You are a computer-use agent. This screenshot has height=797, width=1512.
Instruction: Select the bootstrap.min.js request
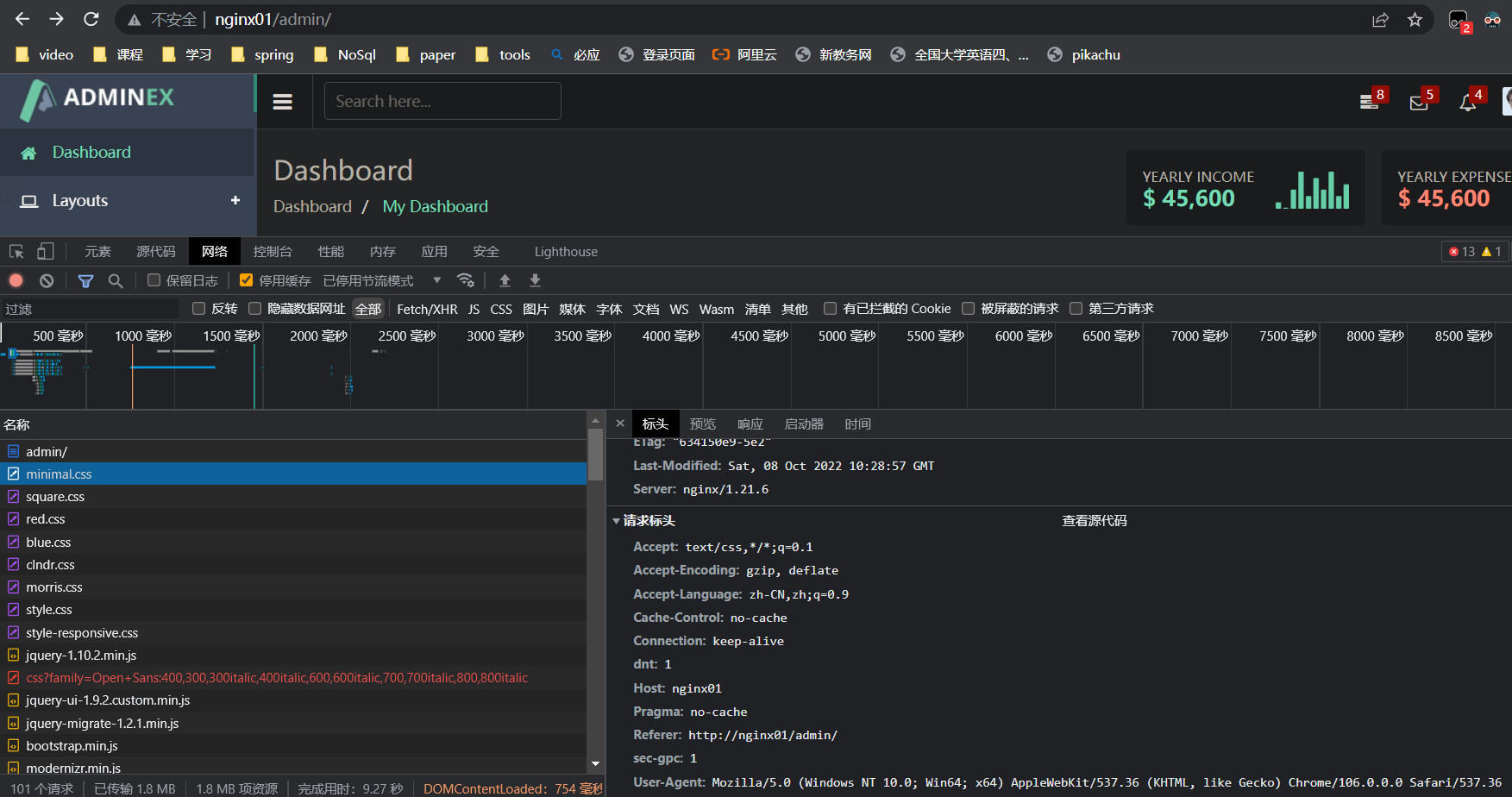click(x=293, y=745)
